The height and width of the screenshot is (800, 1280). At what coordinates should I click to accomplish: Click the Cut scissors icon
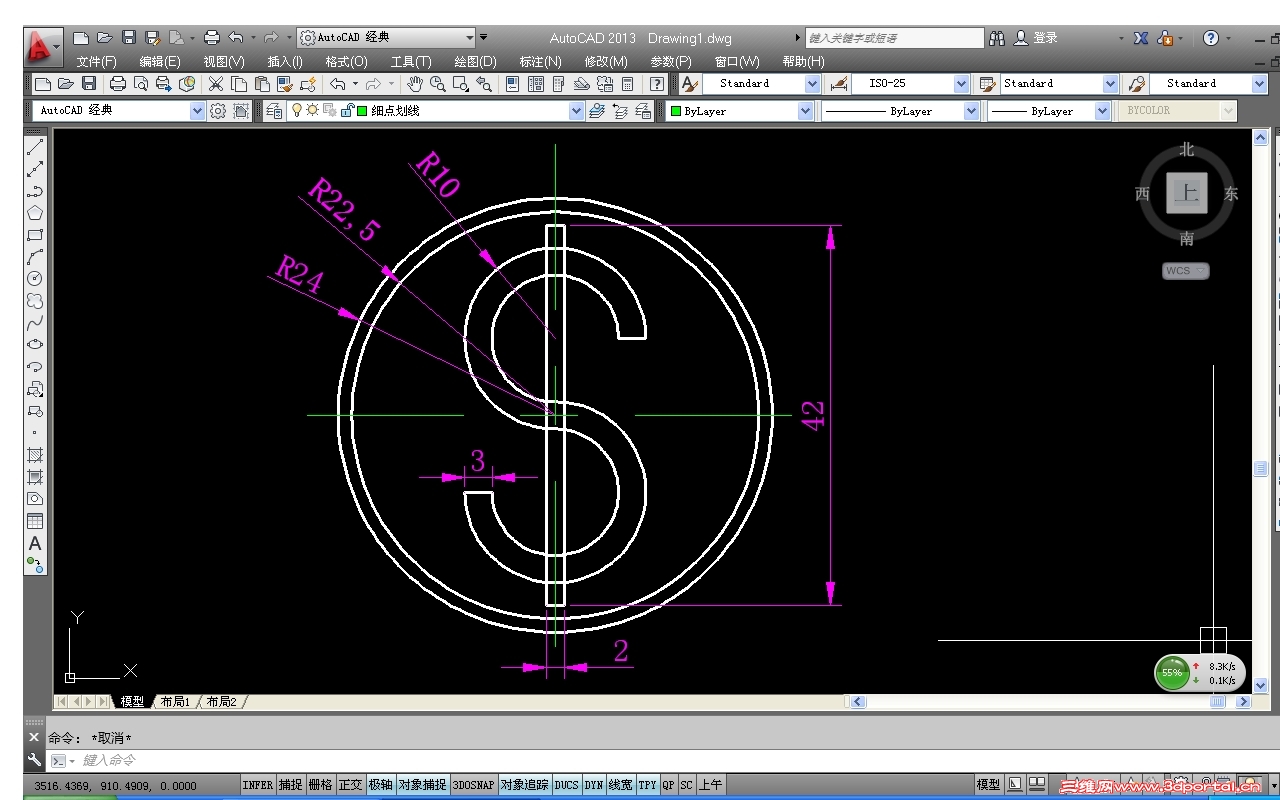[215, 84]
